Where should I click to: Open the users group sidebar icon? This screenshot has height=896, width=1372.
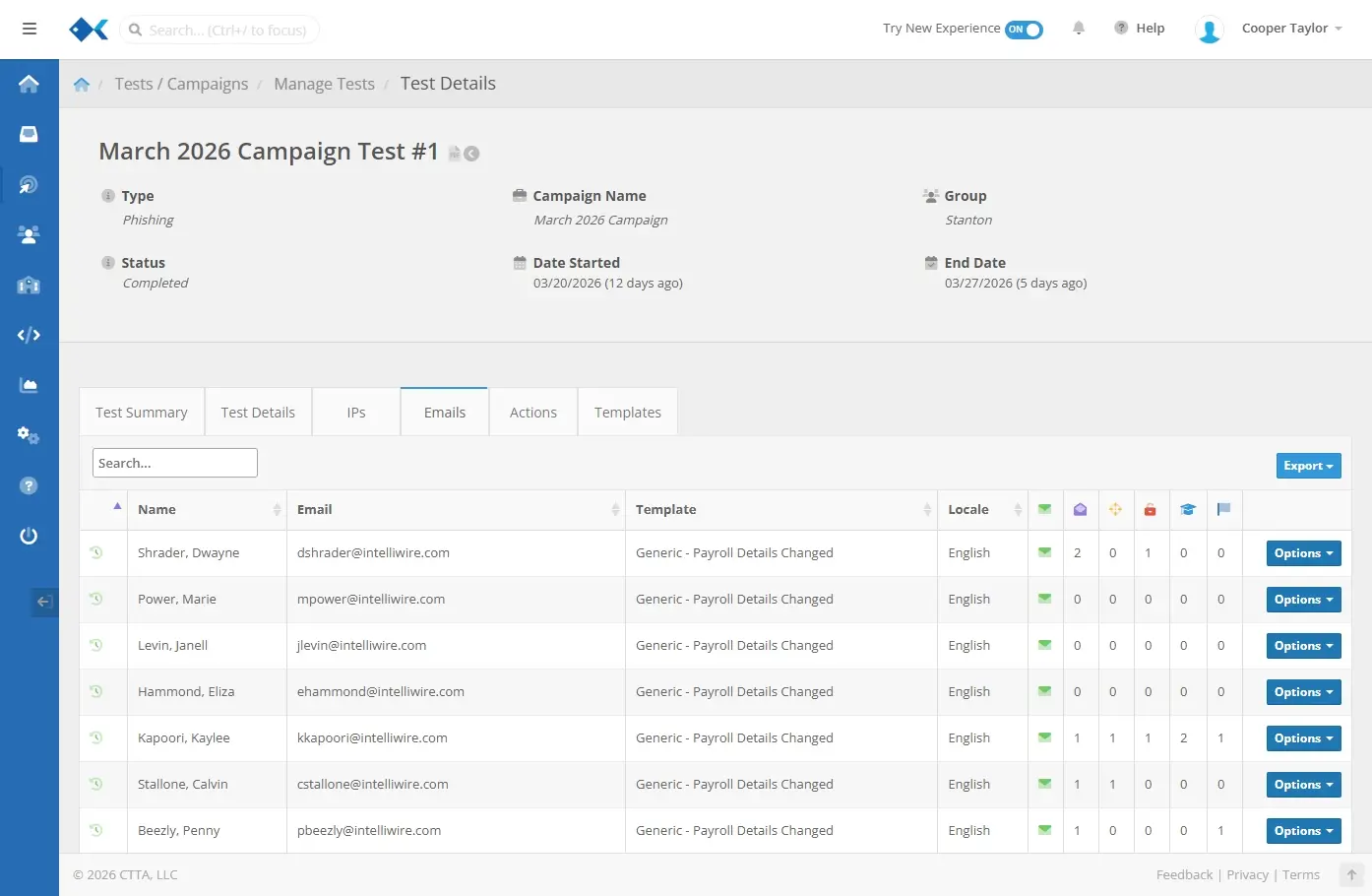(x=29, y=234)
